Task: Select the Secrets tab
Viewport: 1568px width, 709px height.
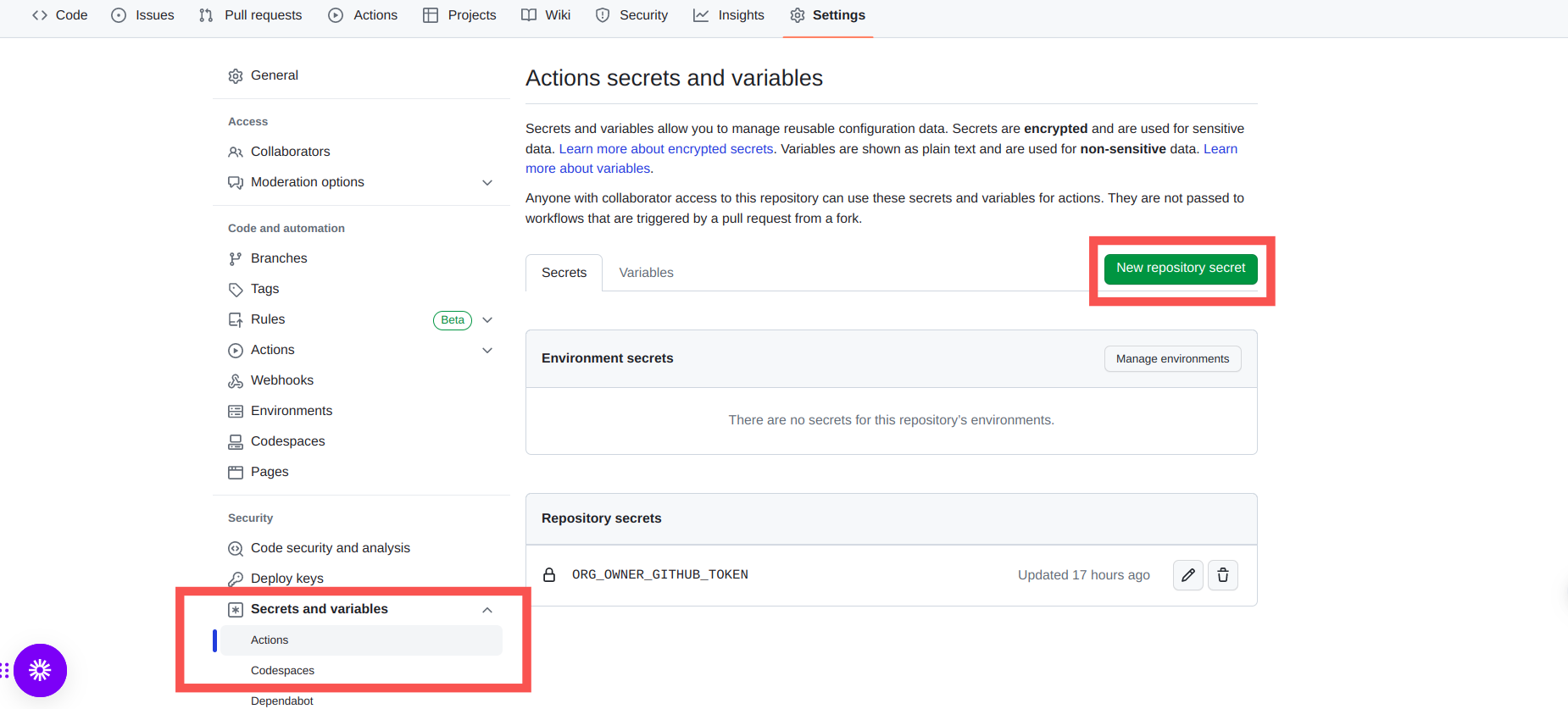Action: (x=564, y=273)
